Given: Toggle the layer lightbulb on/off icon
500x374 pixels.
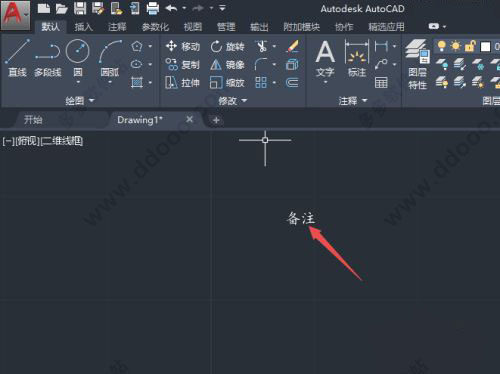Looking at the screenshot, I should pos(441,46).
